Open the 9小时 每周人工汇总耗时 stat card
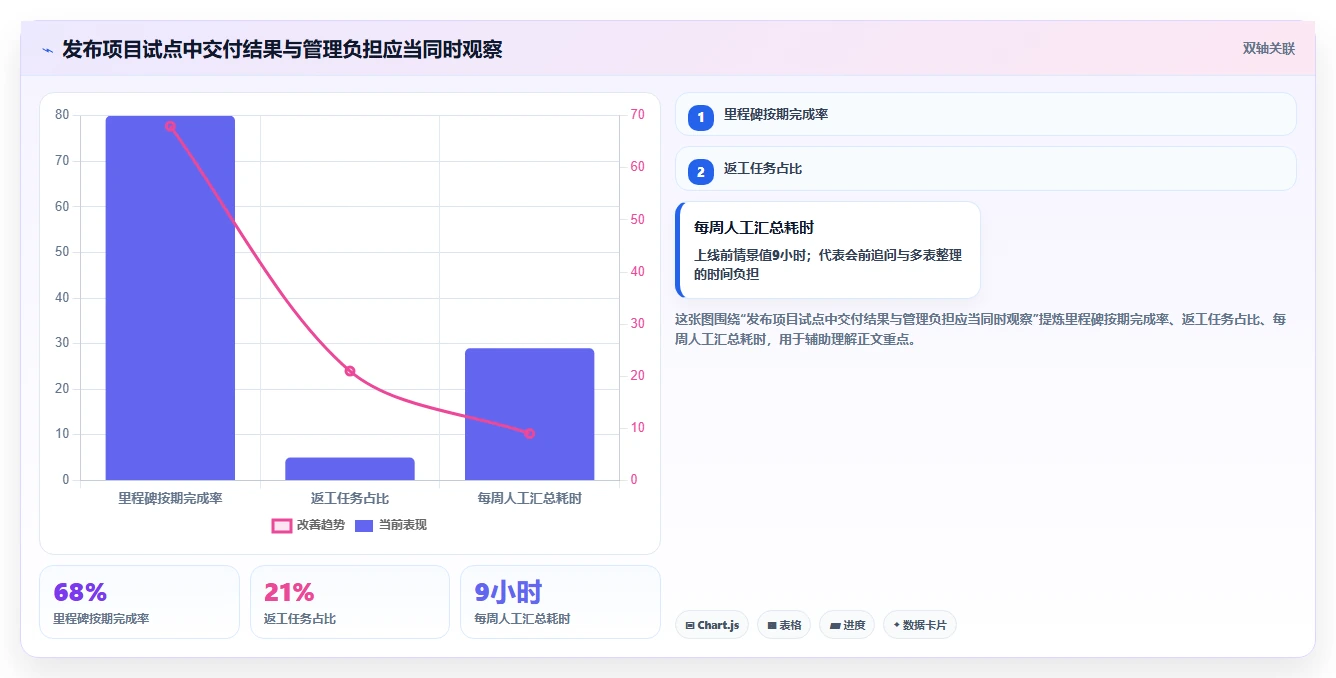This screenshot has height=678, width=1336. [x=560, y=602]
